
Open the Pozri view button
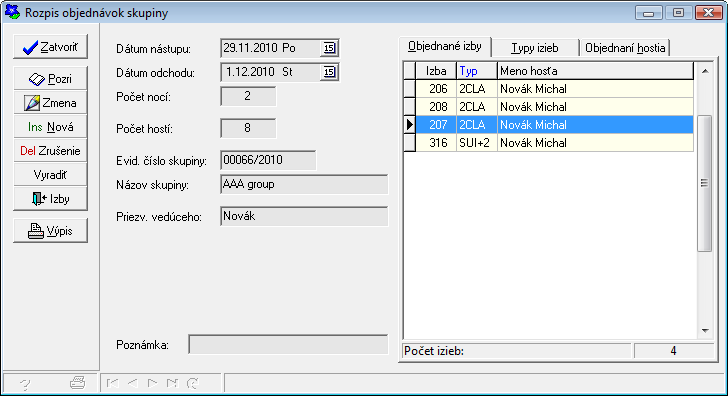(x=50, y=79)
